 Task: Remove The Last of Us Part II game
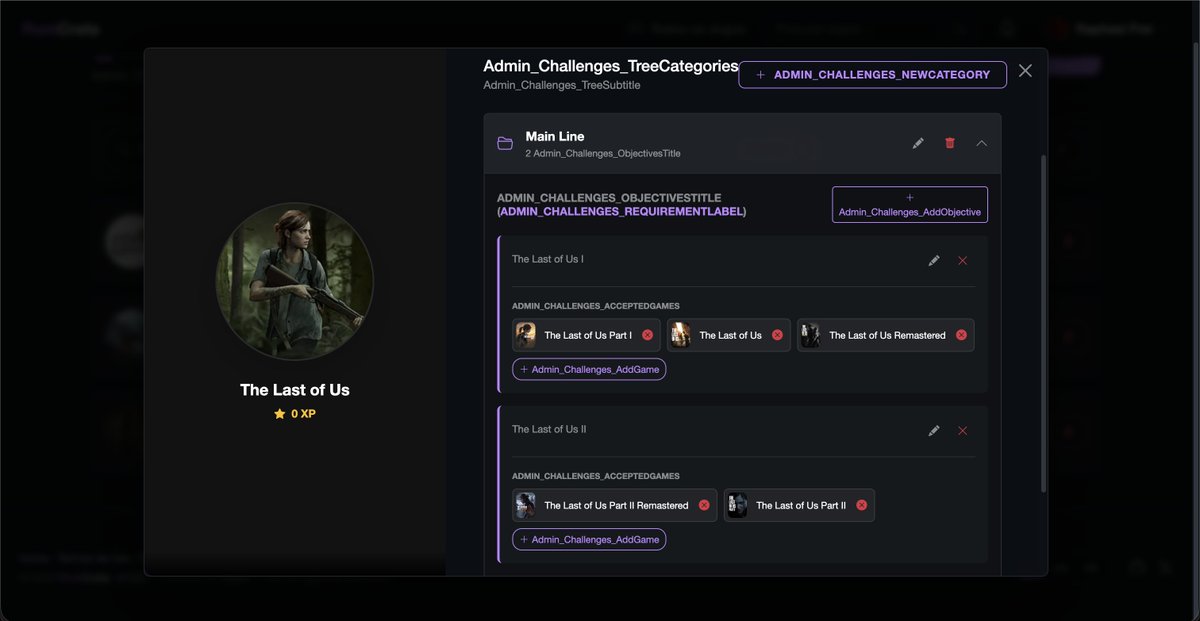[x=861, y=505]
